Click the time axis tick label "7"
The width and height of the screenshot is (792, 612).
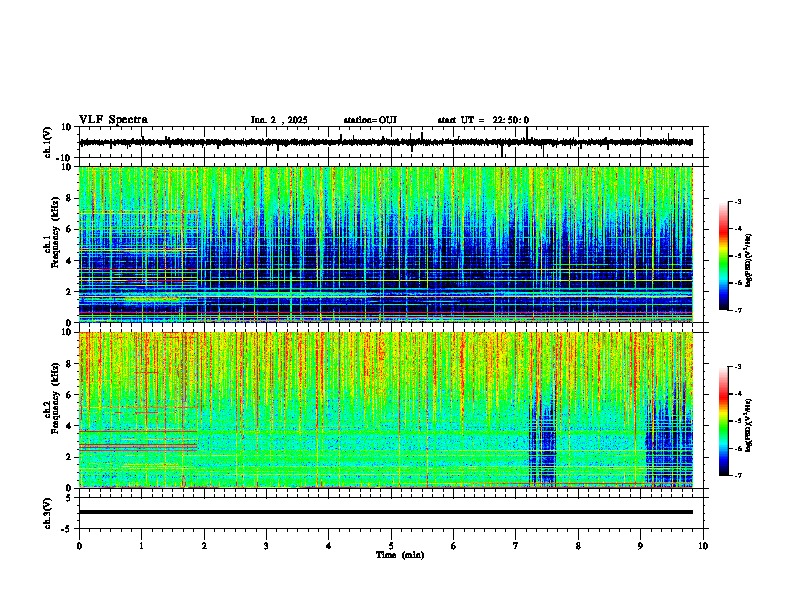coord(516,546)
